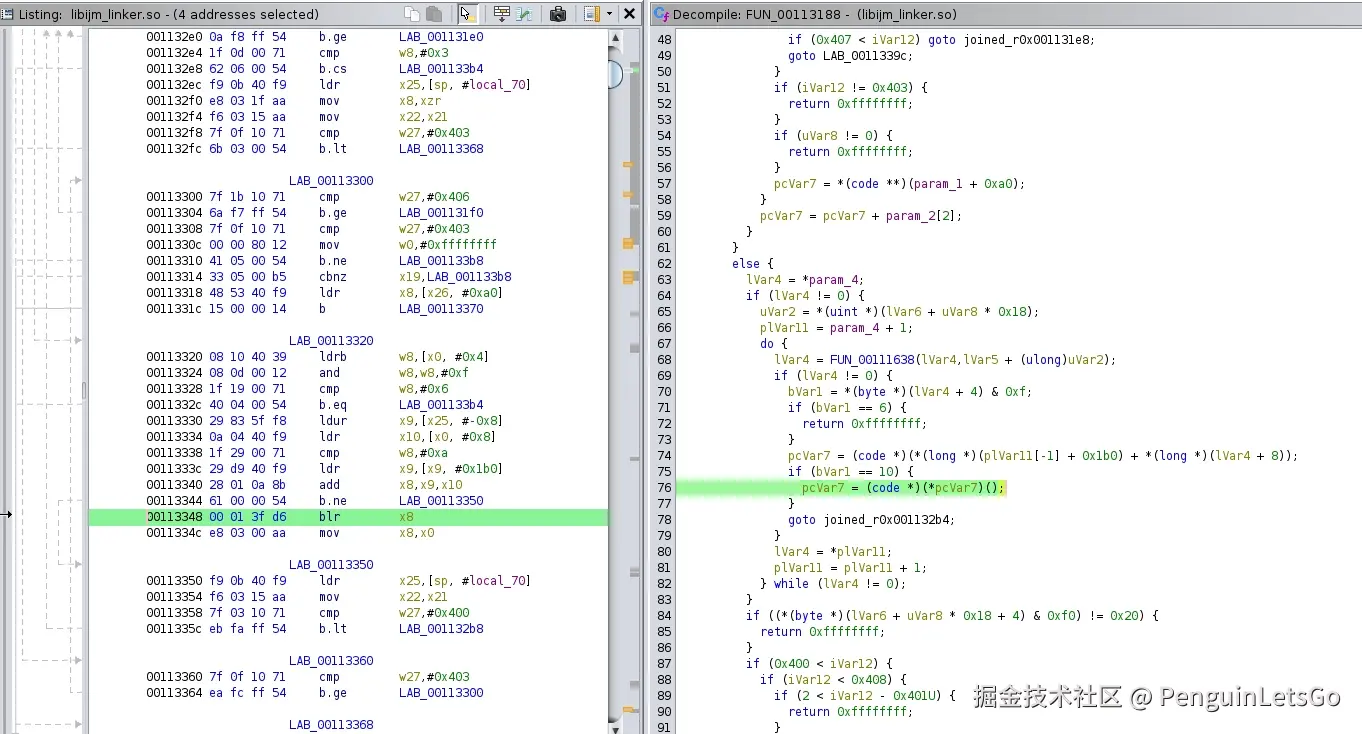Click line number 76 in decompiler gutter

[664, 488]
